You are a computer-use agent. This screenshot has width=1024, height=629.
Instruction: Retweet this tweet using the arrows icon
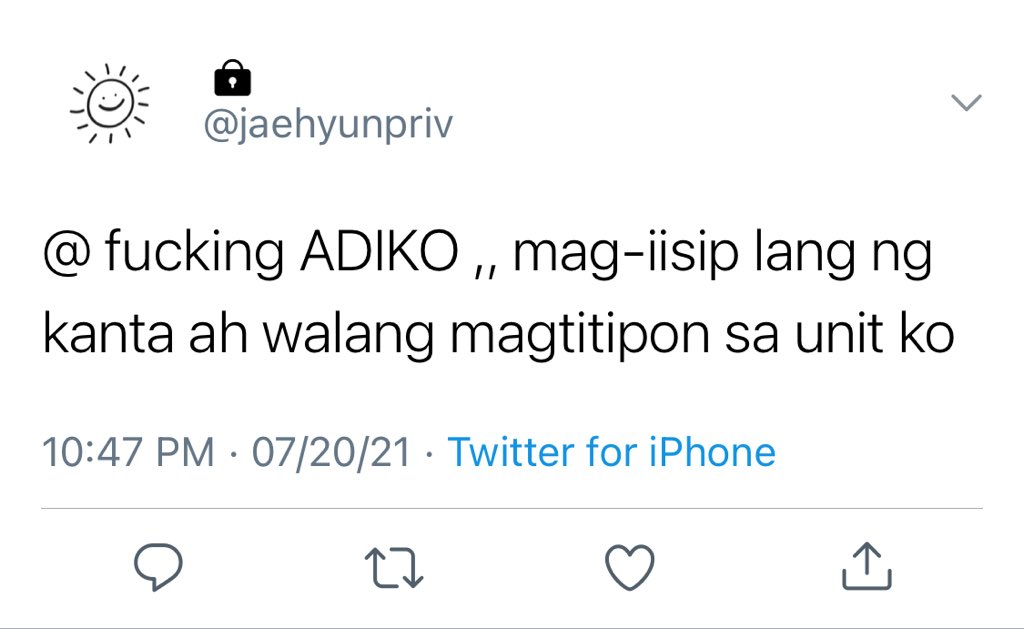pyautogui.click(x=394, y=568)
